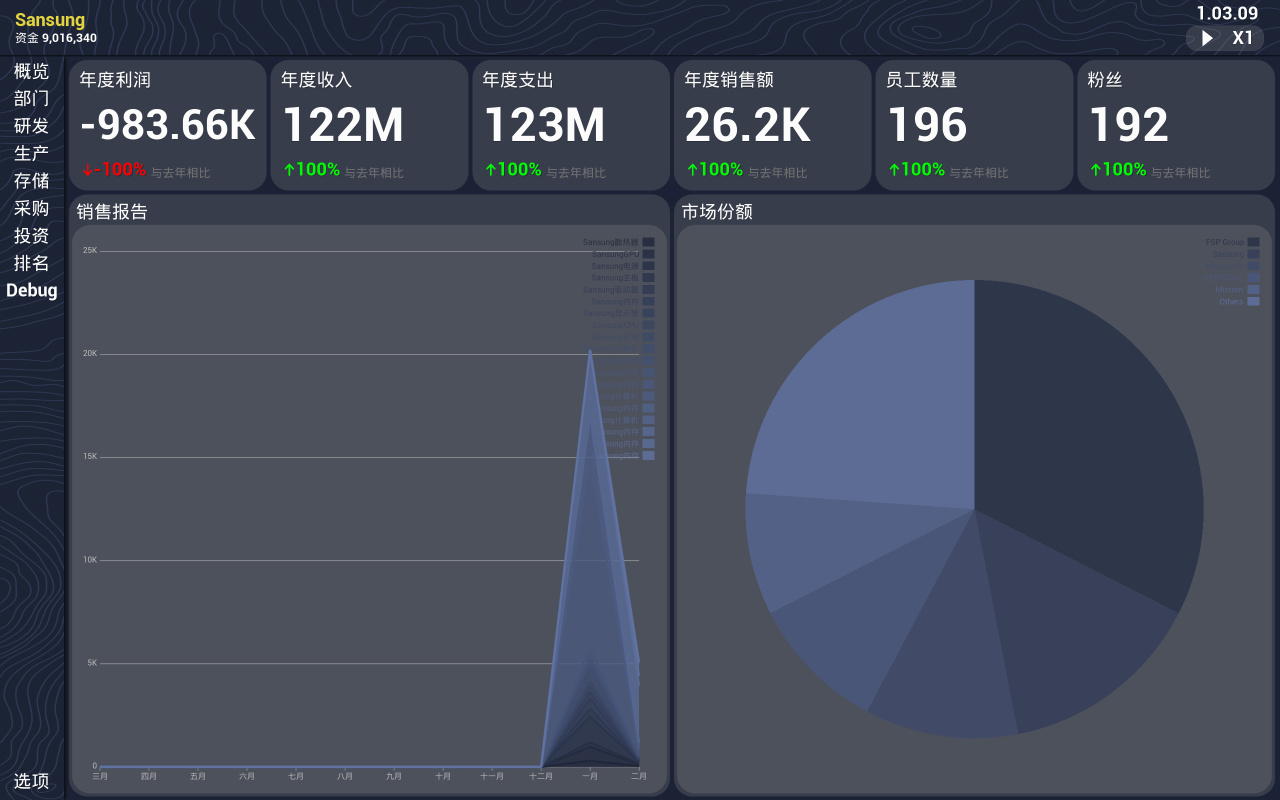Open 选项 options at the sidebar bottom
1280x800 pixels.
[x=31, y=781]
